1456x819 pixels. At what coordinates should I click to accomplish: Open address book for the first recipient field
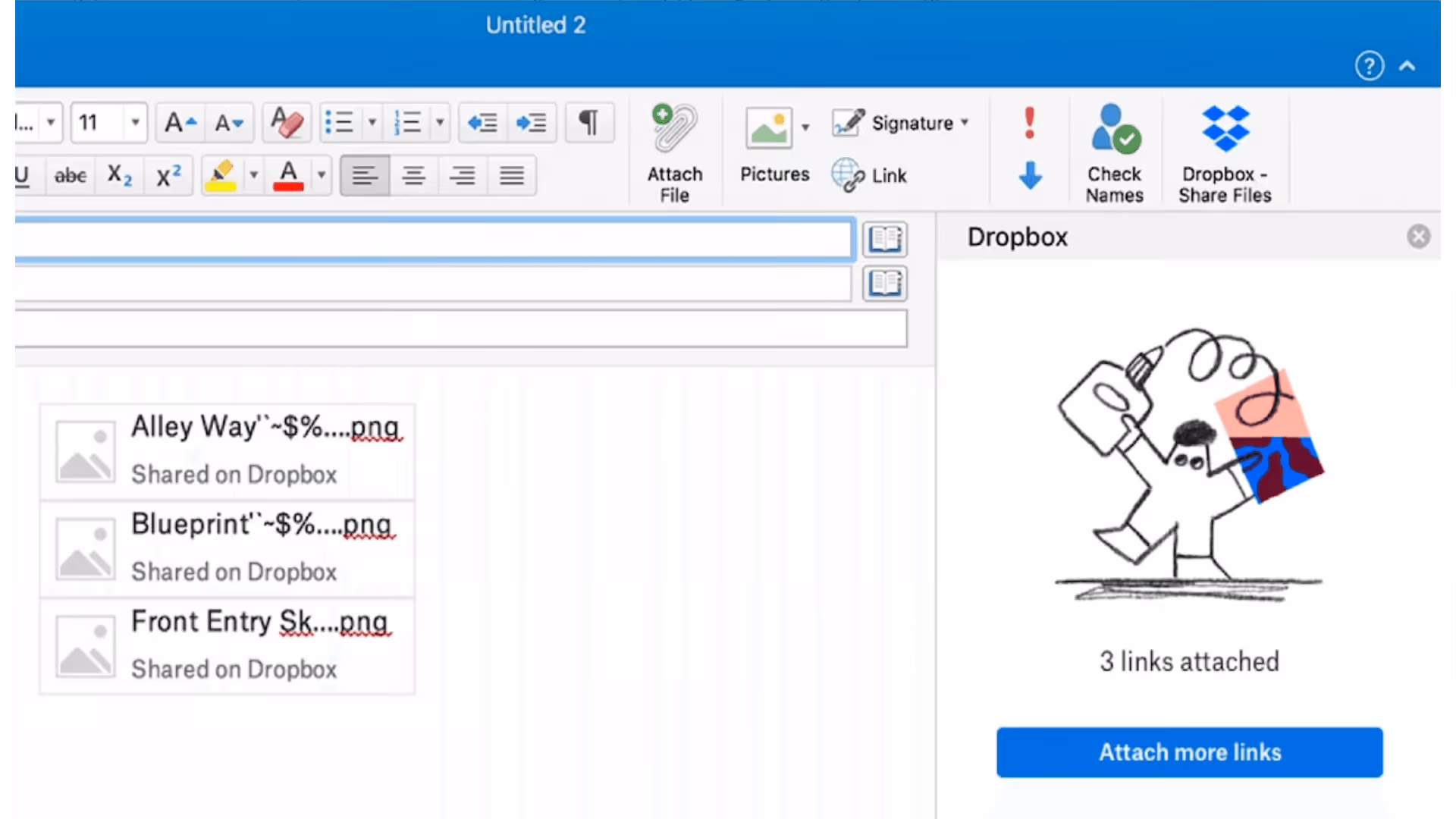point(885,240)
